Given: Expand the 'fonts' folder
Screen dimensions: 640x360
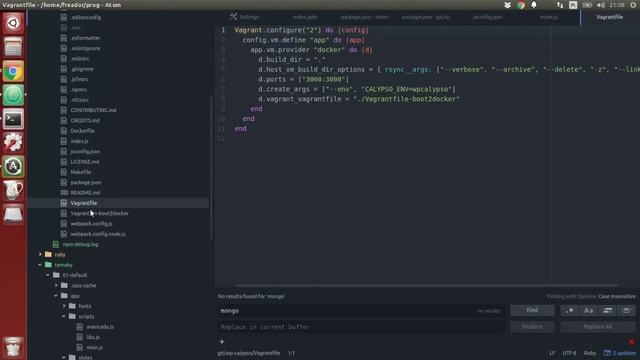Looking at the screenshot, I should [x=64, y=306].
